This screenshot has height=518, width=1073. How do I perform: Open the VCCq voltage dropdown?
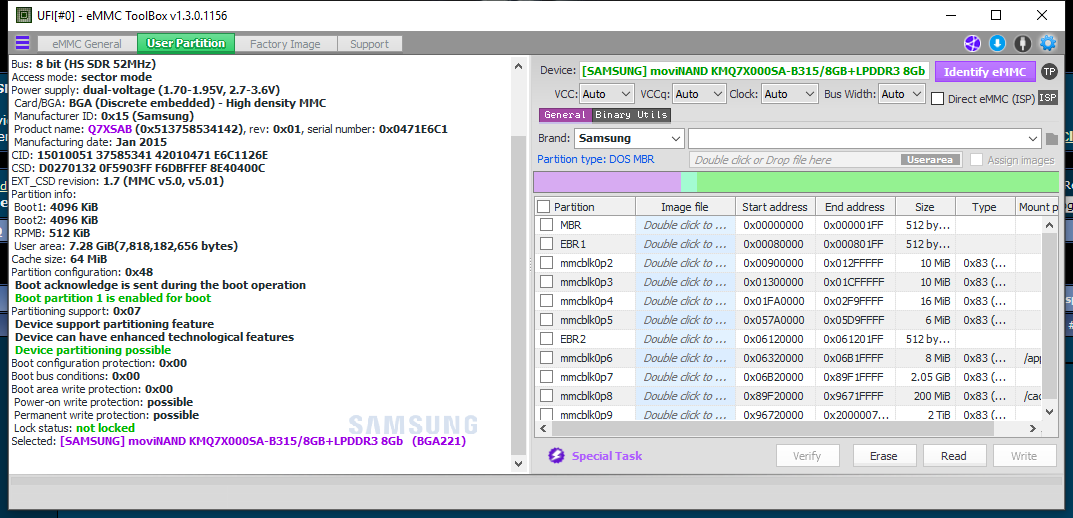pos(699,94)
